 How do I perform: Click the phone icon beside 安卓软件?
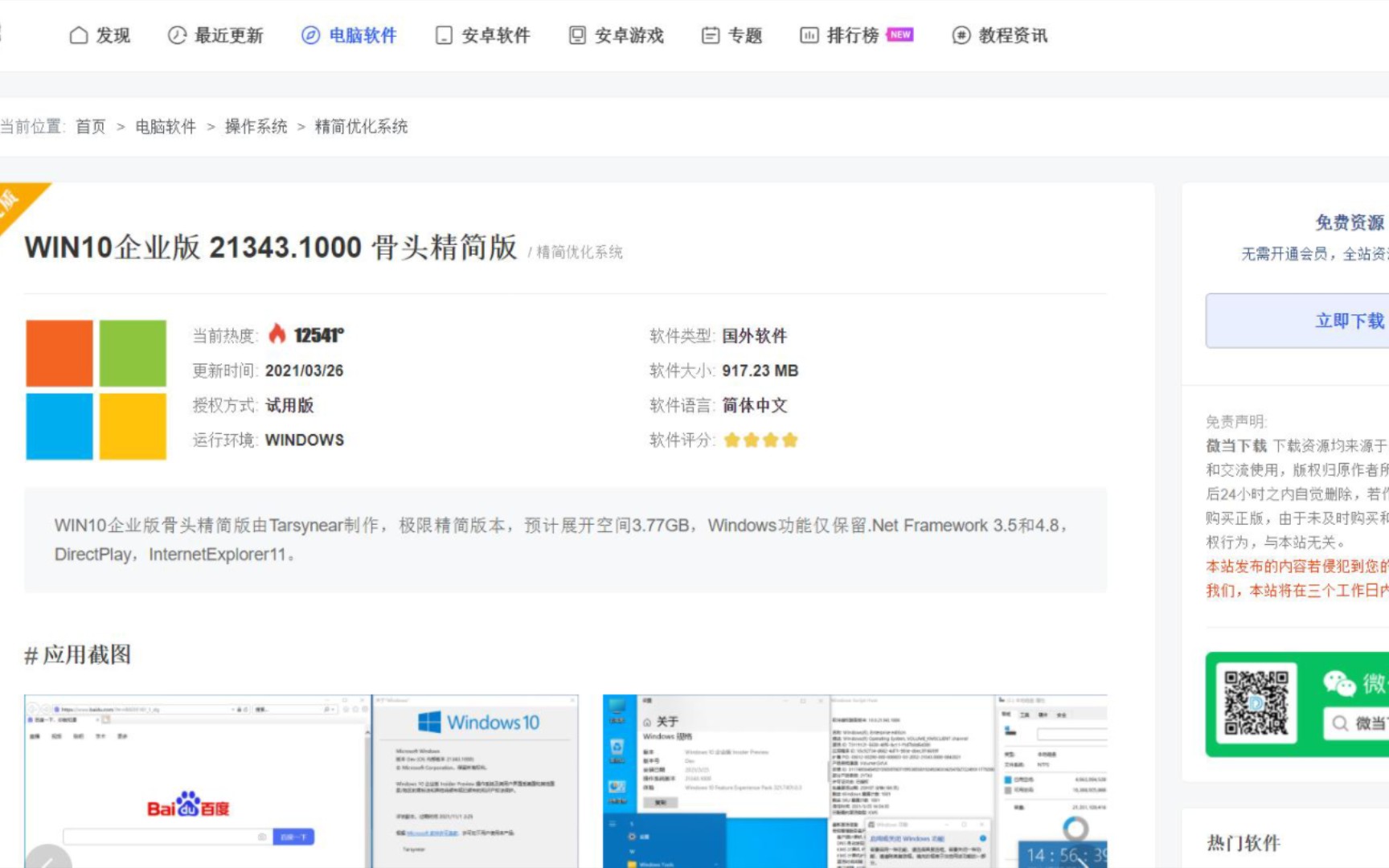(x=444, y=35)
